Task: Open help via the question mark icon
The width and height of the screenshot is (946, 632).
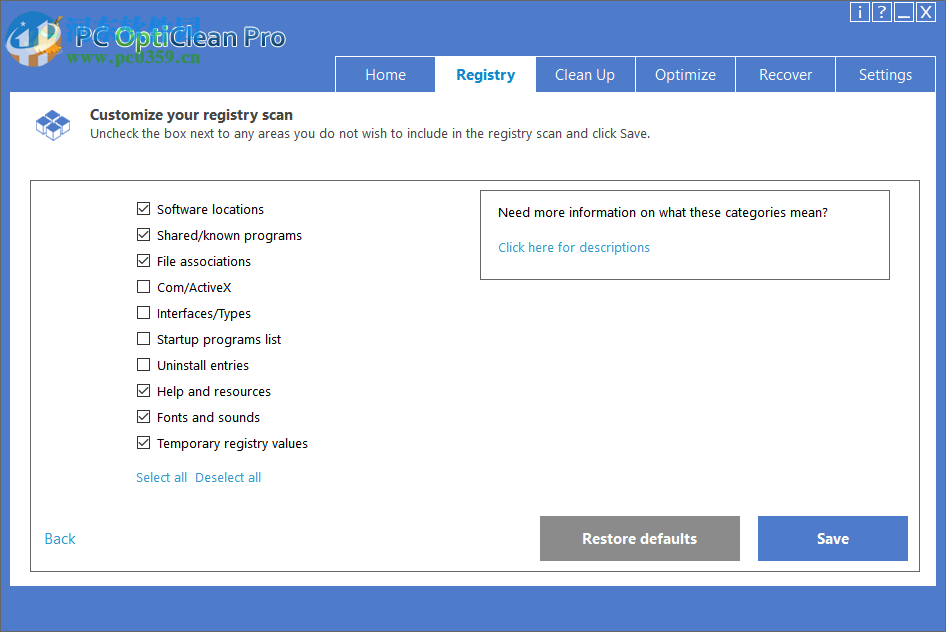Action: click(x=881, y=12)
